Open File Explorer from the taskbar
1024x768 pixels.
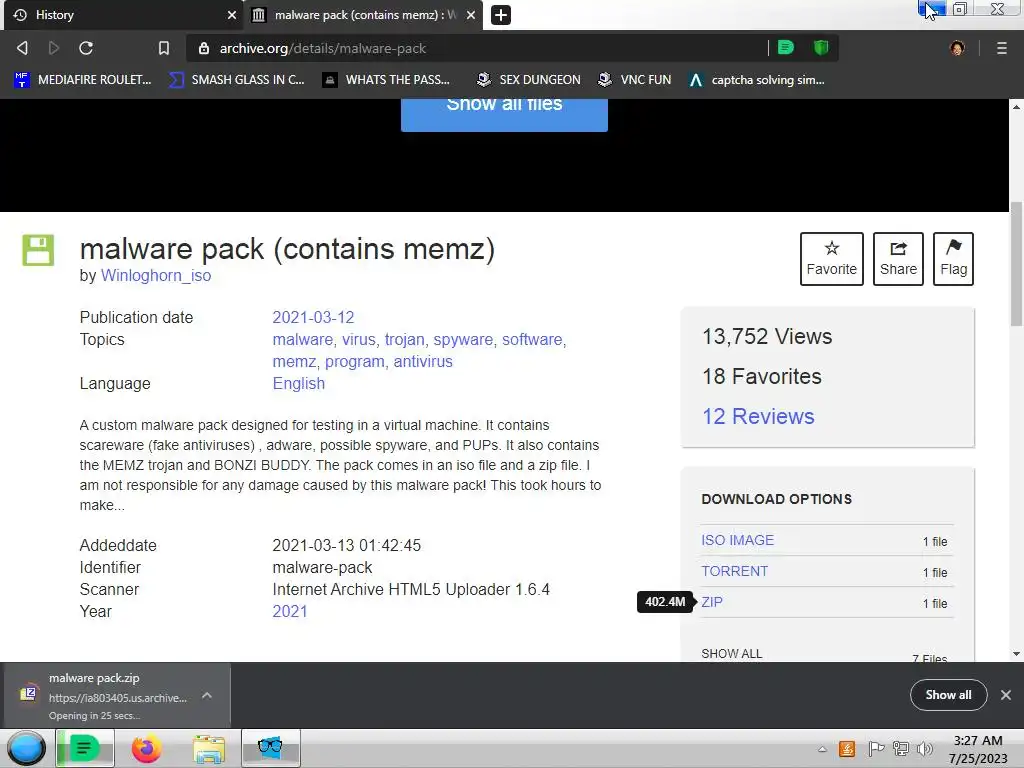tap(209, 748)
